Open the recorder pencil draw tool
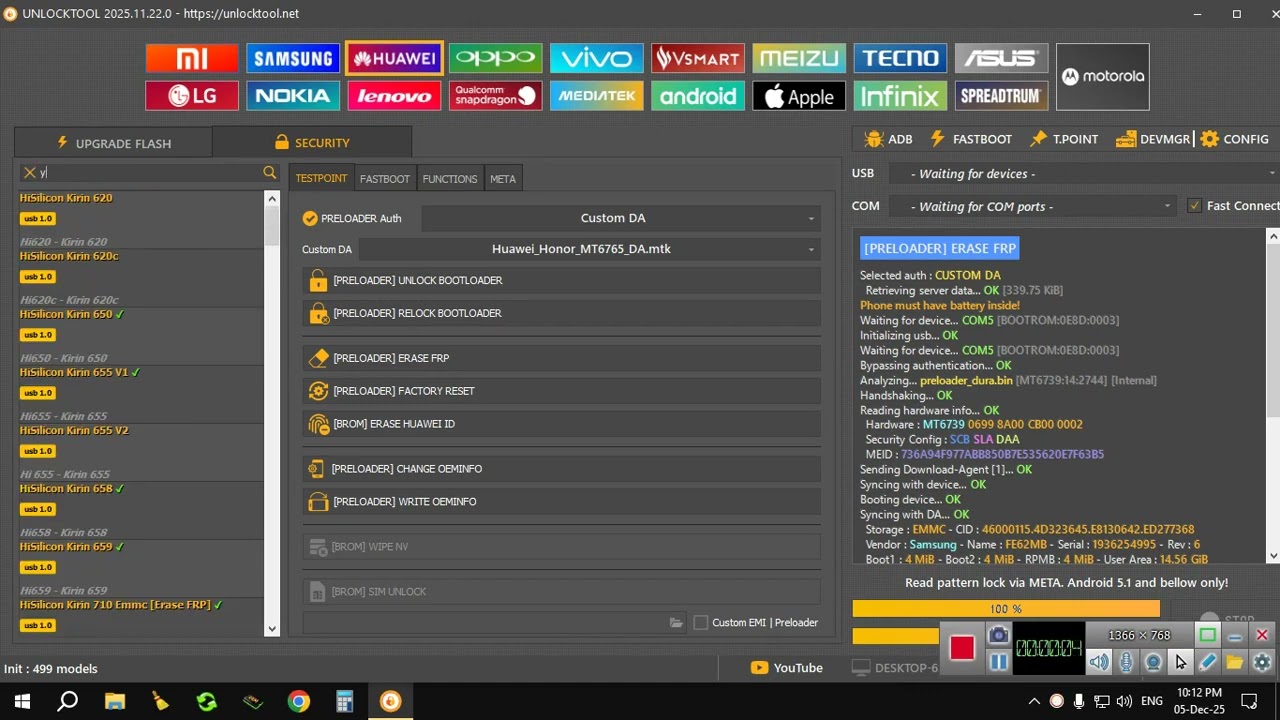1280x720 pixels. [x=1208, y=662]
